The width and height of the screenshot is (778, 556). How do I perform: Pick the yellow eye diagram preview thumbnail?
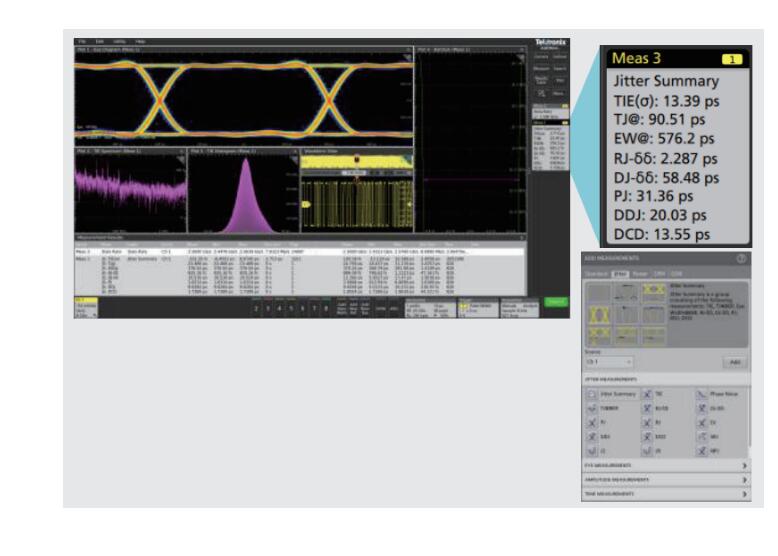tap(599, 314)
